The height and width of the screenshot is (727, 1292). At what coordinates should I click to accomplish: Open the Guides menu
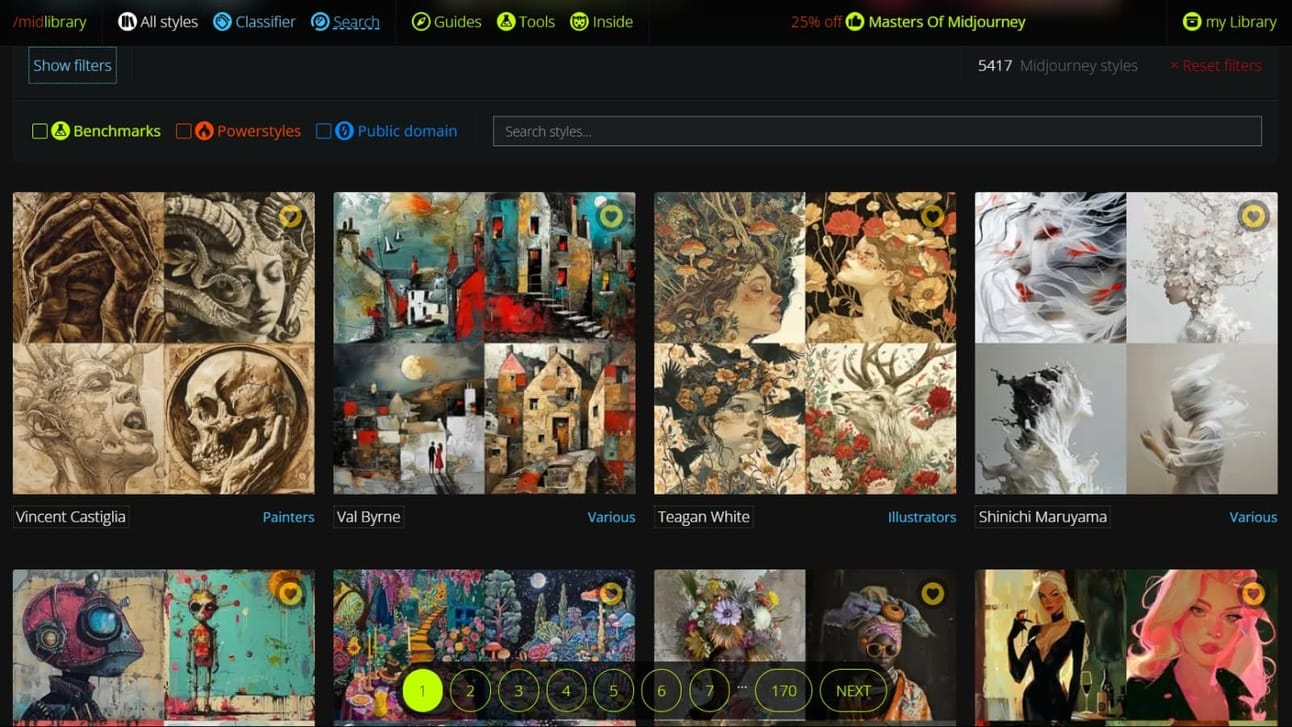coord(446,22)
